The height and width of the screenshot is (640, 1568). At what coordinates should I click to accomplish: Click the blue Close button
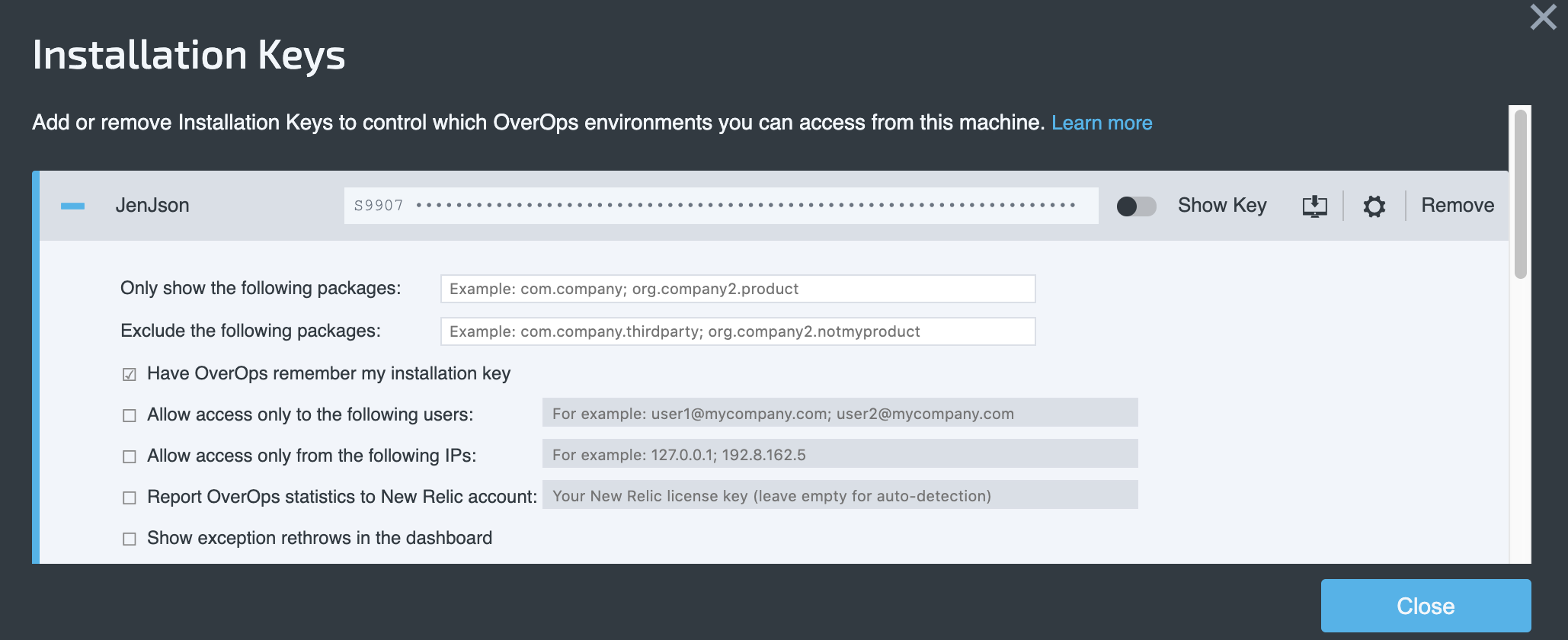pyautogui.click(x=1426, y=606)
